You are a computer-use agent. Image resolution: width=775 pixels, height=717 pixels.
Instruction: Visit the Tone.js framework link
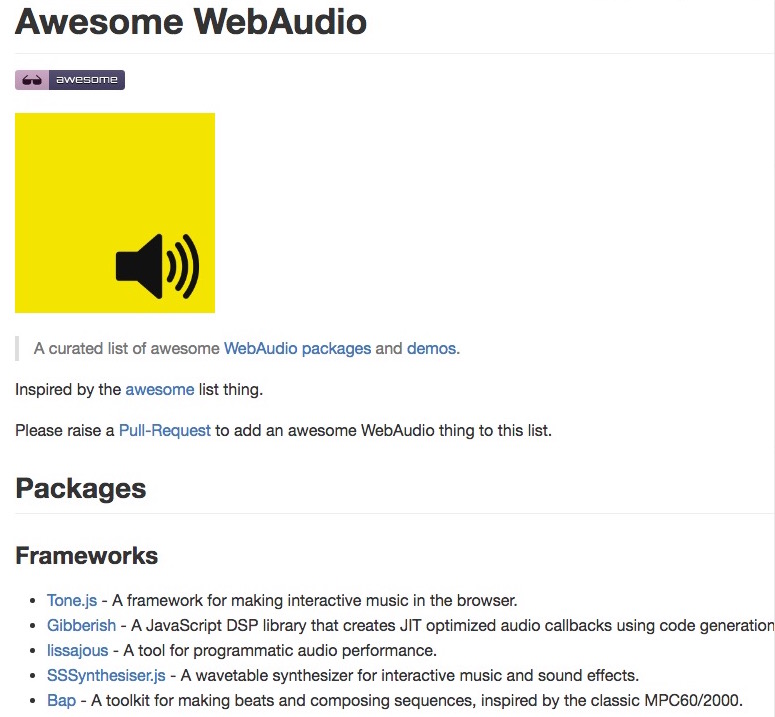tap(72, 600)
